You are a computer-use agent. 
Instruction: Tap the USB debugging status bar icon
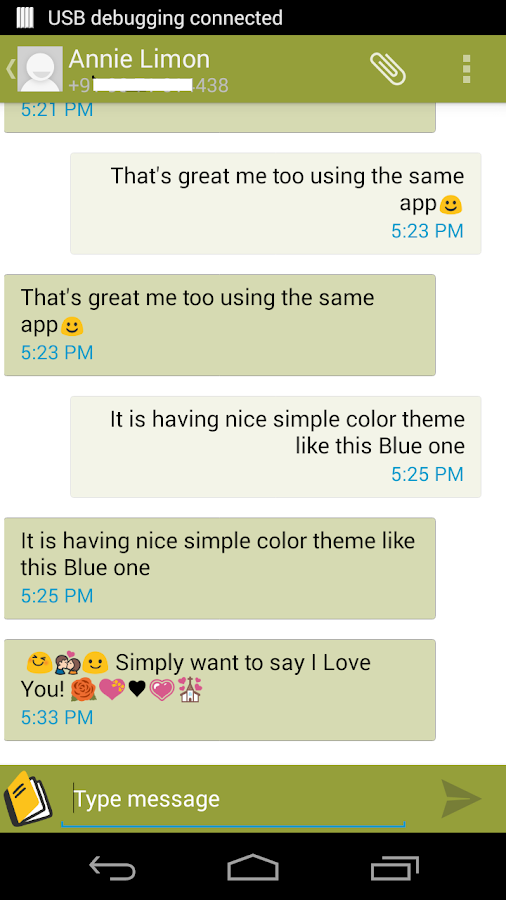coord(25,18)
